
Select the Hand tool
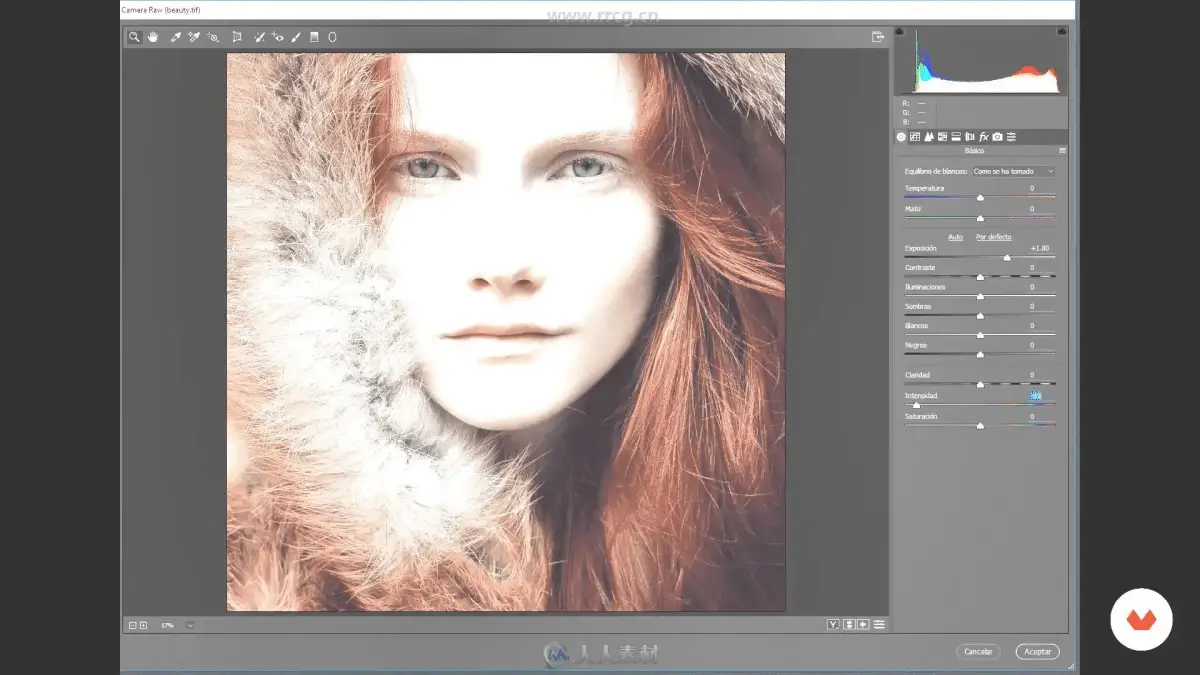(x=153, y=37)
